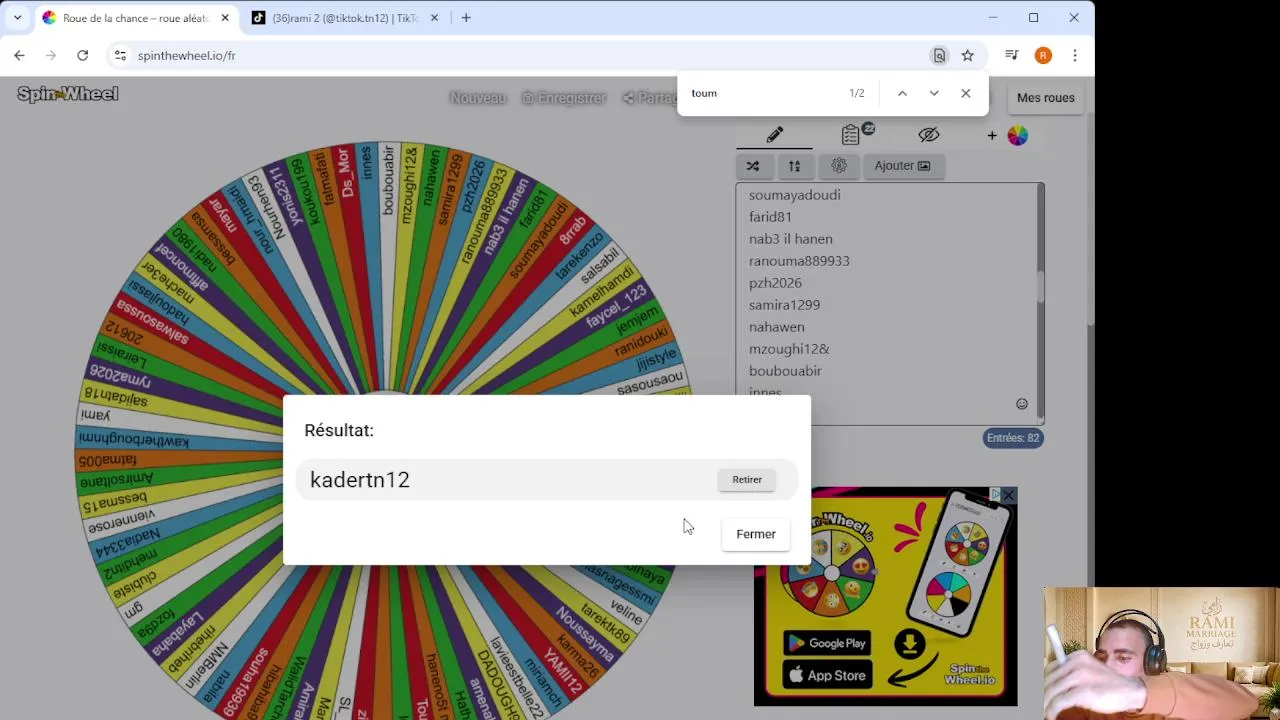The image size is (1280, 720).
Task: Click entry nab3 il hanen in list
Action: [x=790, y=239]
